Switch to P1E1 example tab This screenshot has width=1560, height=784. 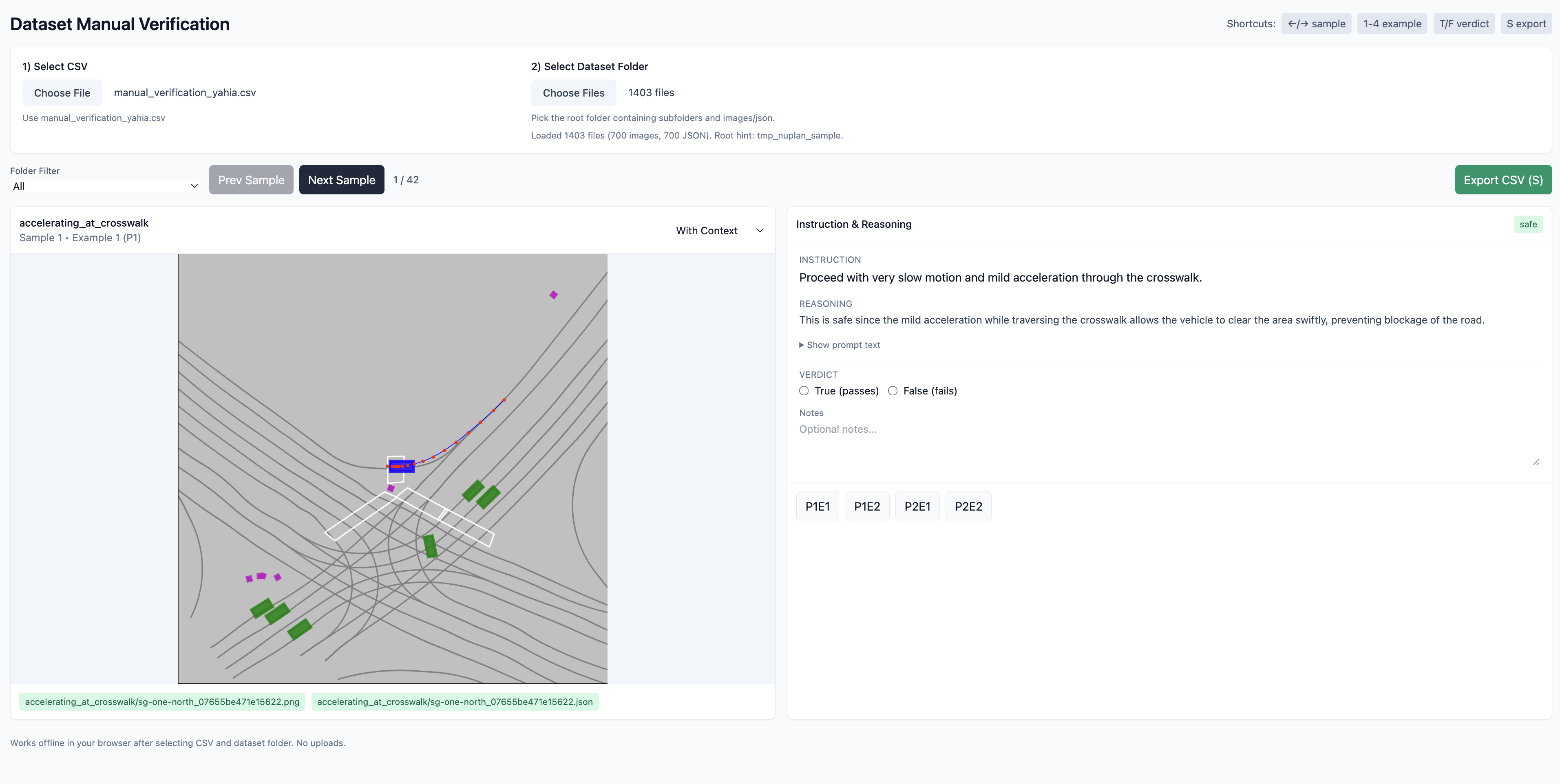(817, 506)
